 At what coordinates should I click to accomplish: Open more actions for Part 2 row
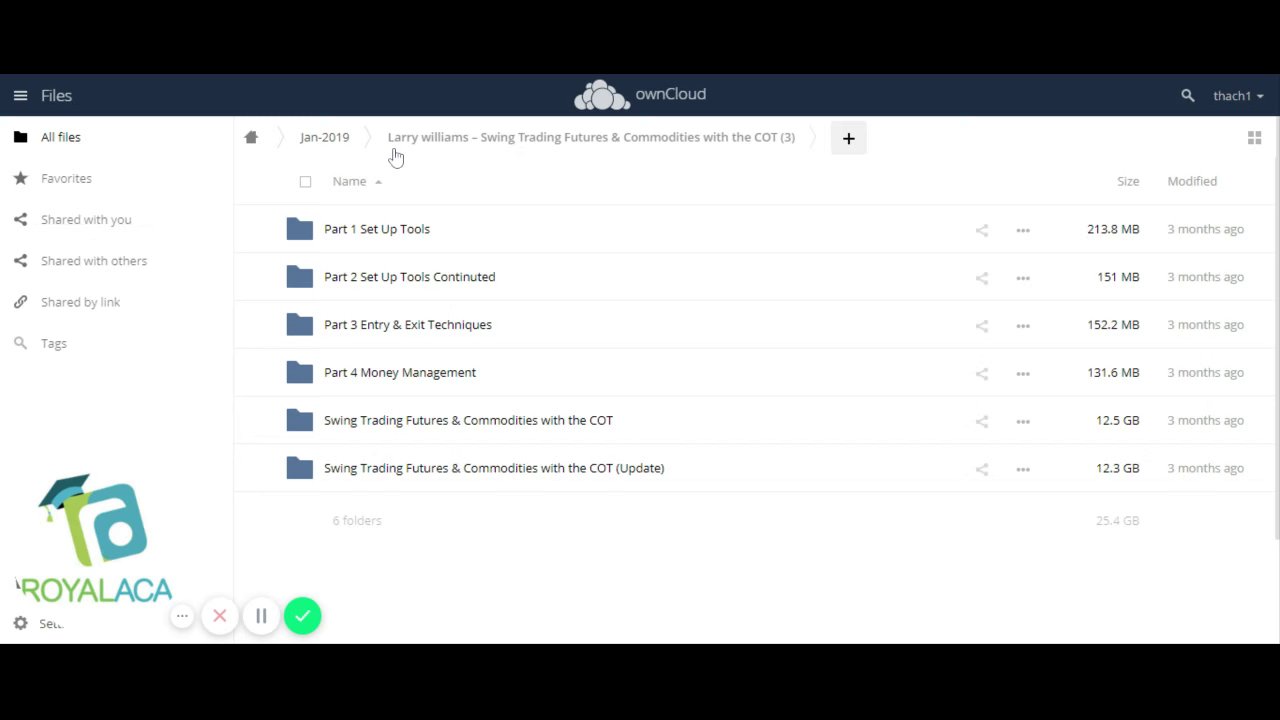(1023, 278)
